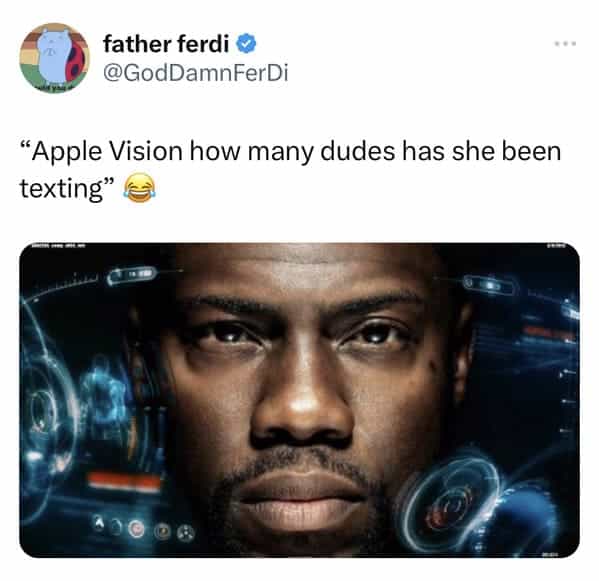
Task: Open father ferdi's profile avatar
Action: 55,58
